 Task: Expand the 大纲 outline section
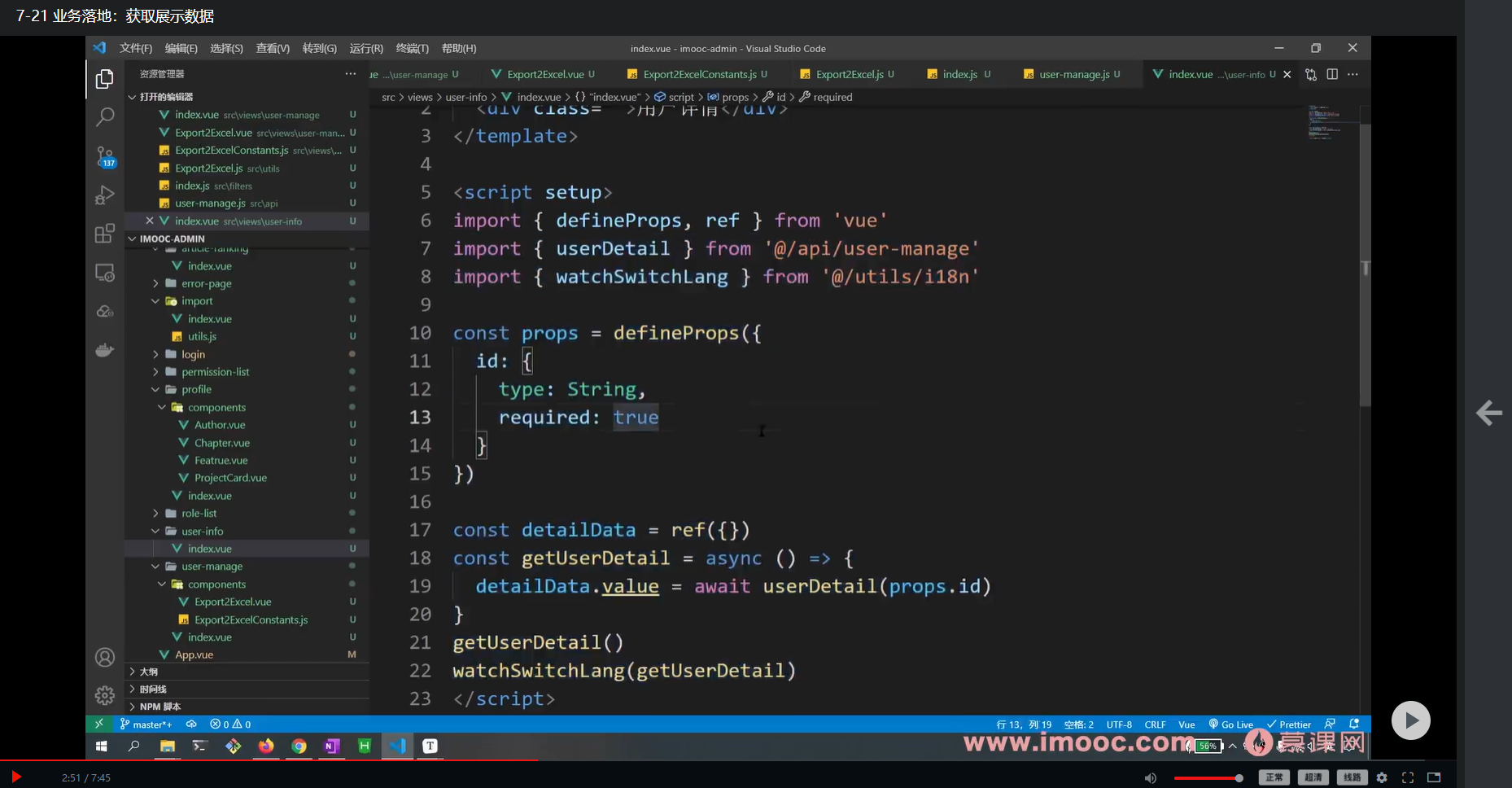tap(247, 672)
